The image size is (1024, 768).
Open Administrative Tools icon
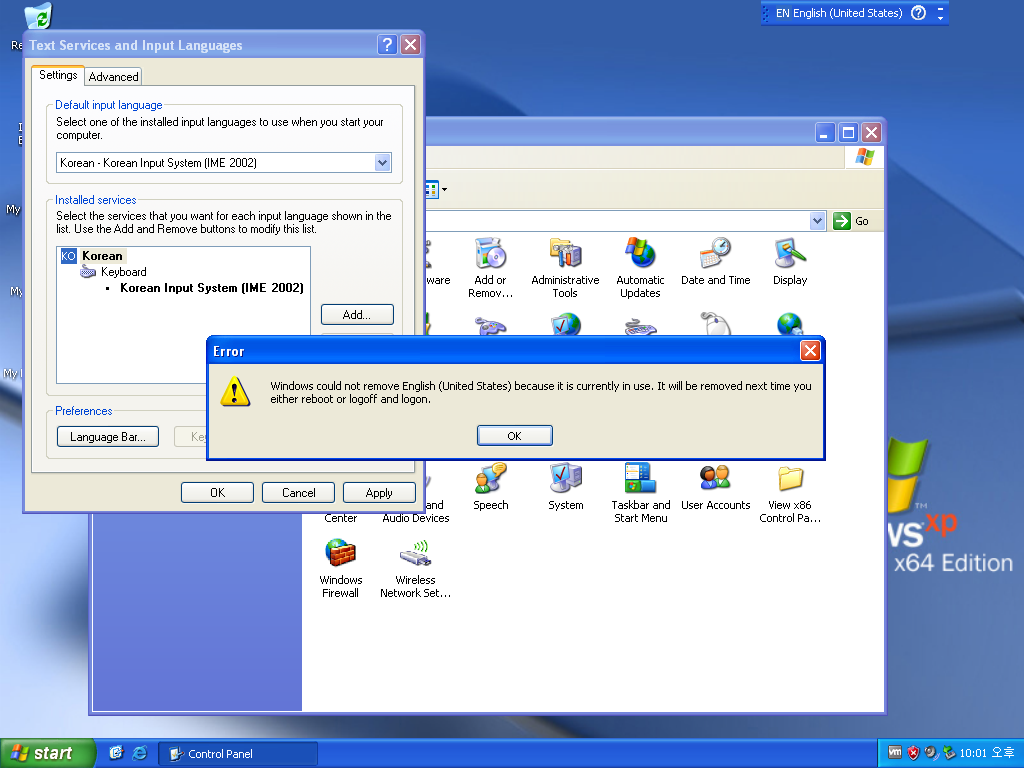click(x=565, y=268)
